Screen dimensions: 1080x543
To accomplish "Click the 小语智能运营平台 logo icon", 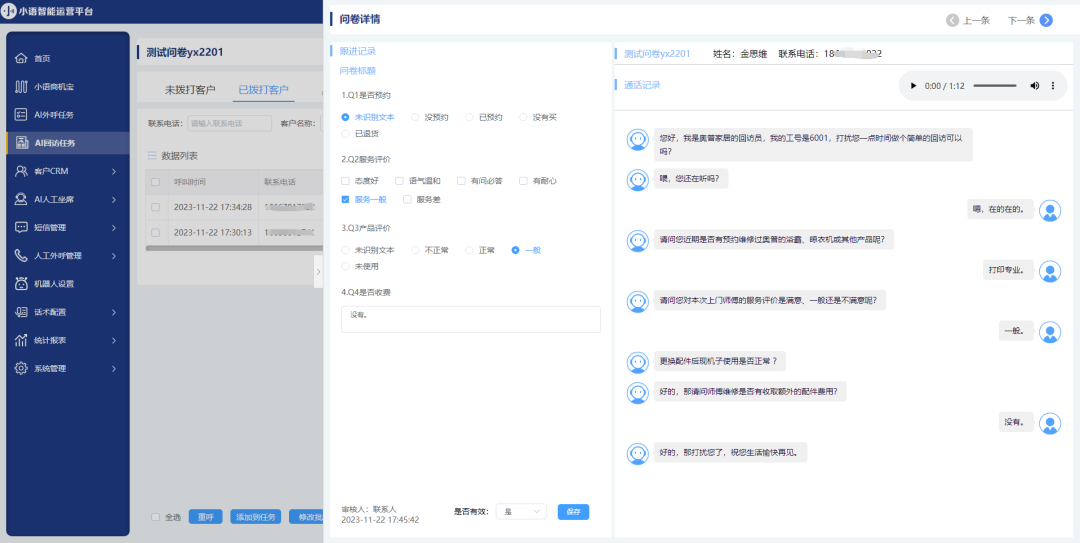I will (x=10, y=11).
